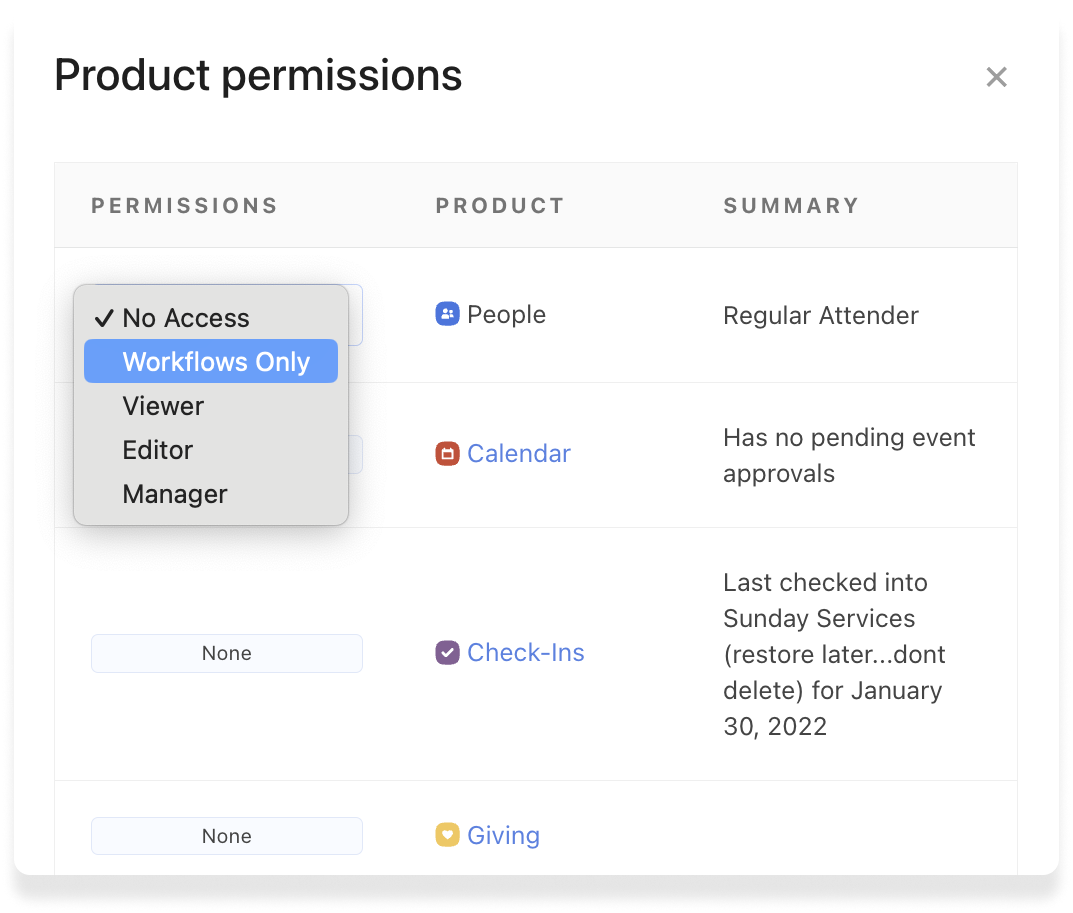Image resolution: width=1073 pixels, height=913 pixels.
Task: Click the People product label
Action: pyautogui.click(x=506, y=314)
